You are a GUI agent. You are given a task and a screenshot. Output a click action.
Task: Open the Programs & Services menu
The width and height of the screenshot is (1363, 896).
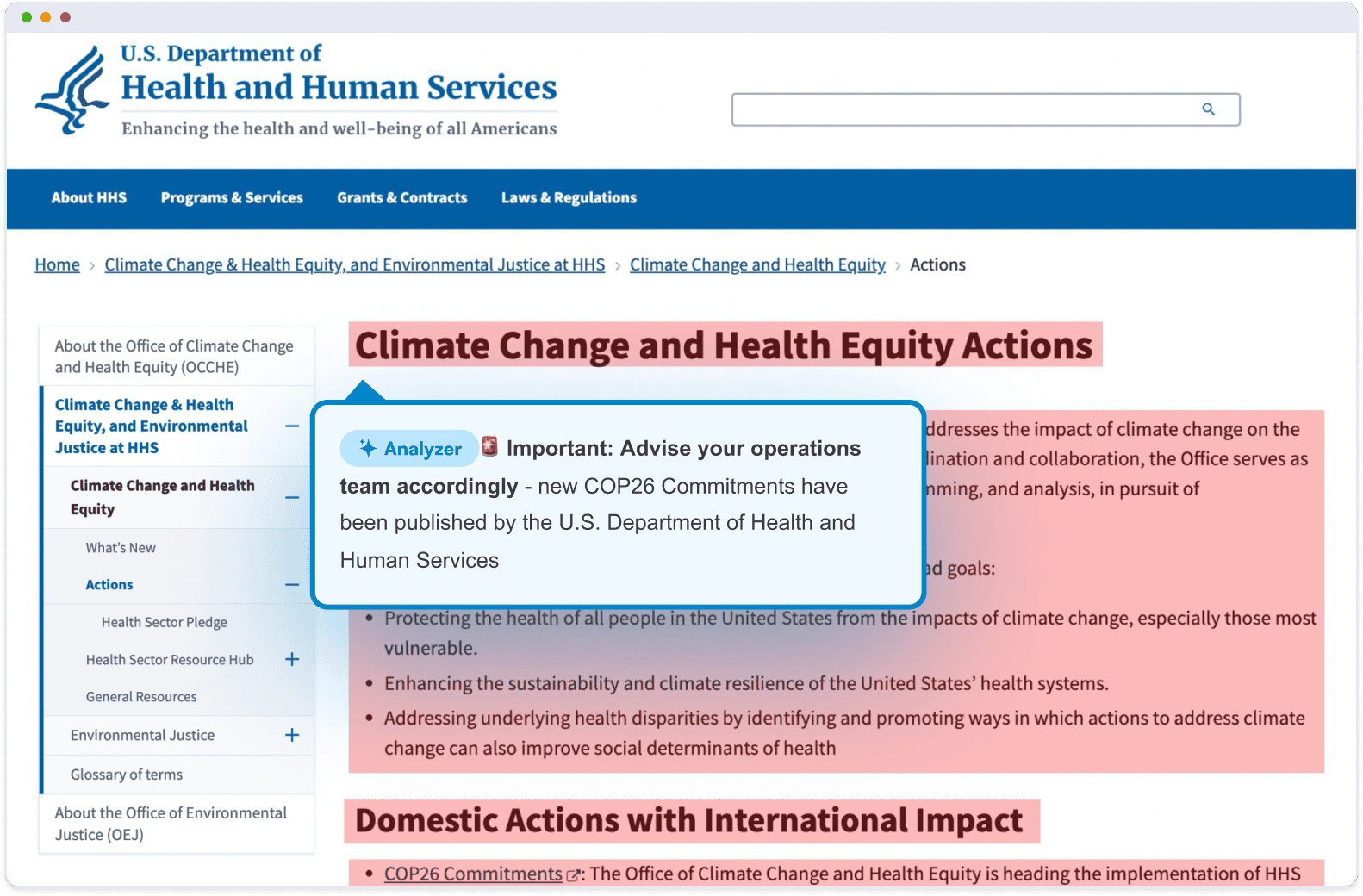point(232,198)
